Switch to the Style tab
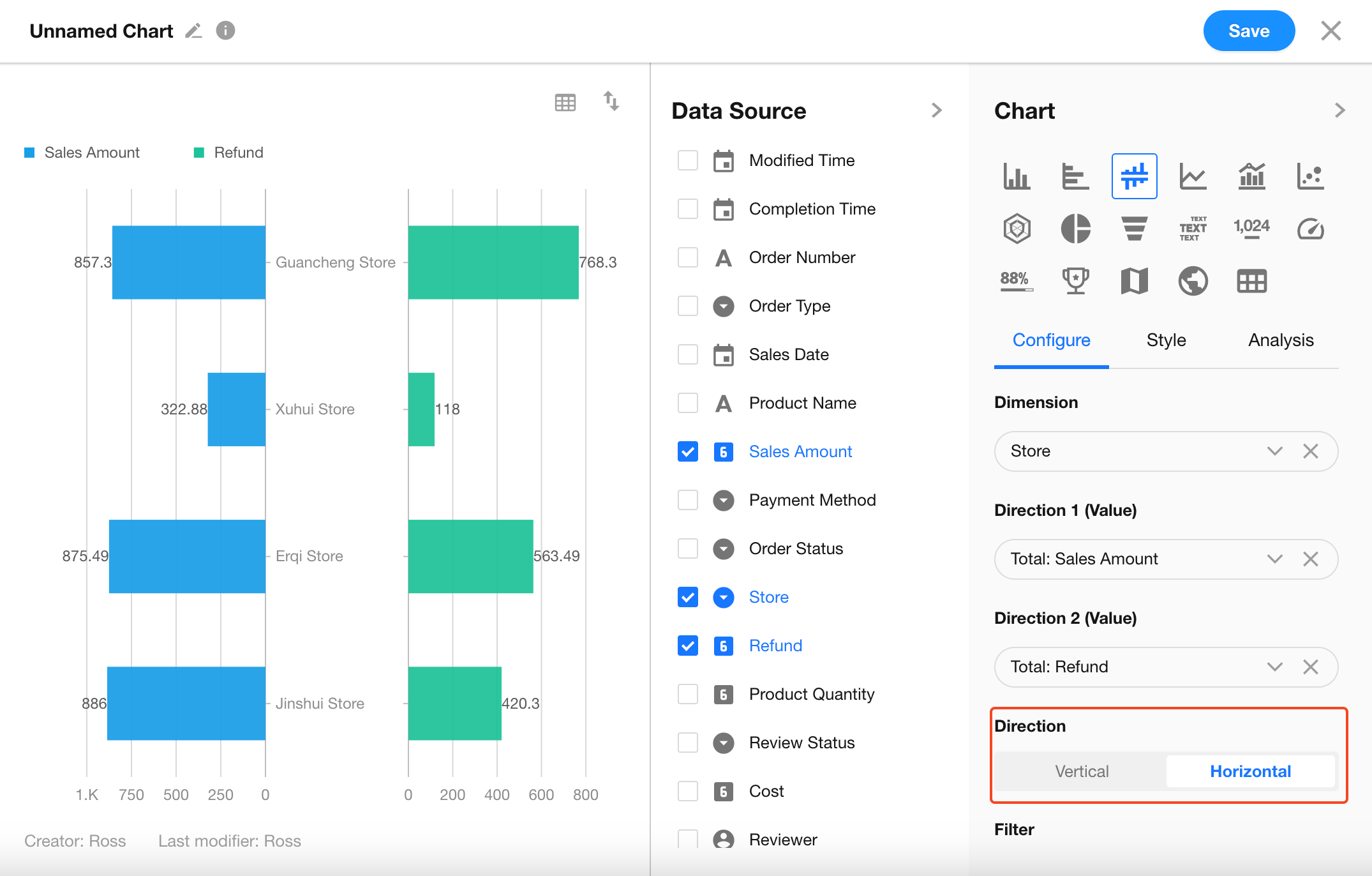 pyautogui.click(x=1166, y=340)
